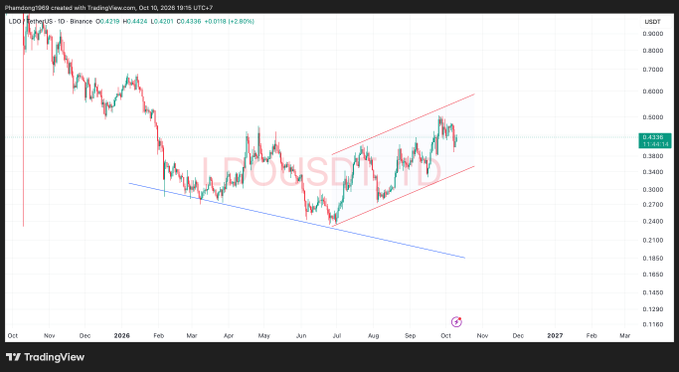Select the upper red channel line
Screen dimensions: 679x372
click(x=403, y=124)
